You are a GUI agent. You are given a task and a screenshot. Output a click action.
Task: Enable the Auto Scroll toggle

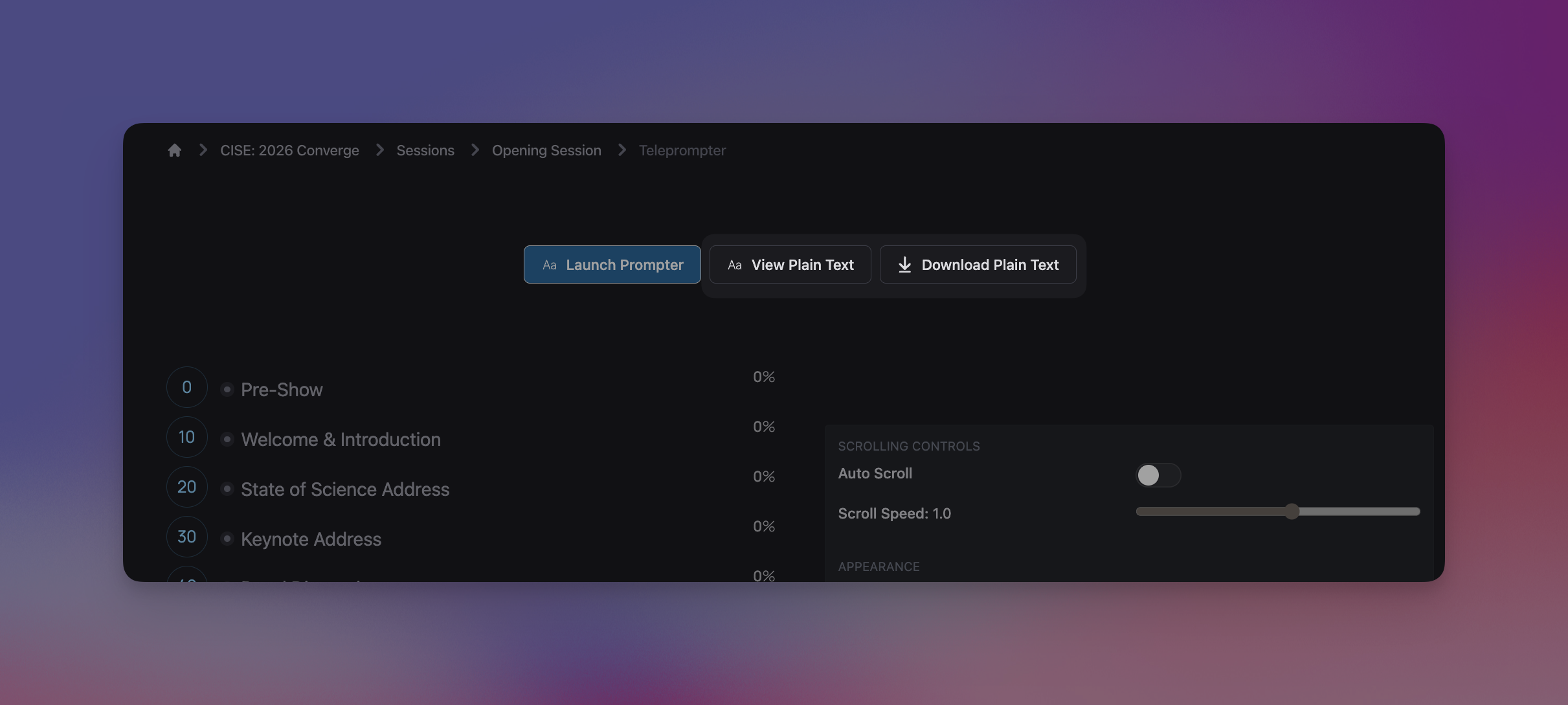(1158, 475)
